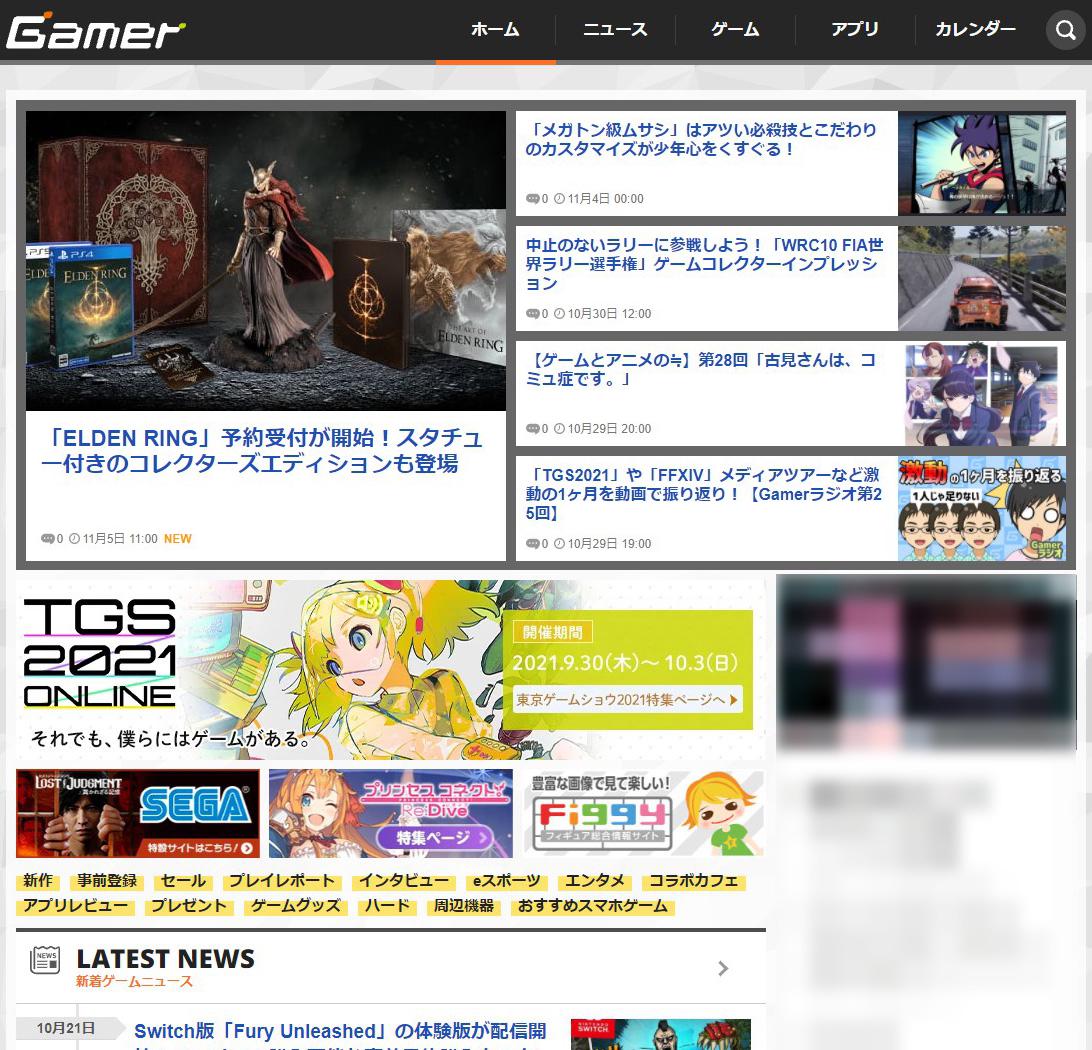Open the ゲーム section in the navigation bar
Screen dimensions: 1092x1050
click(x=735, y=30)
